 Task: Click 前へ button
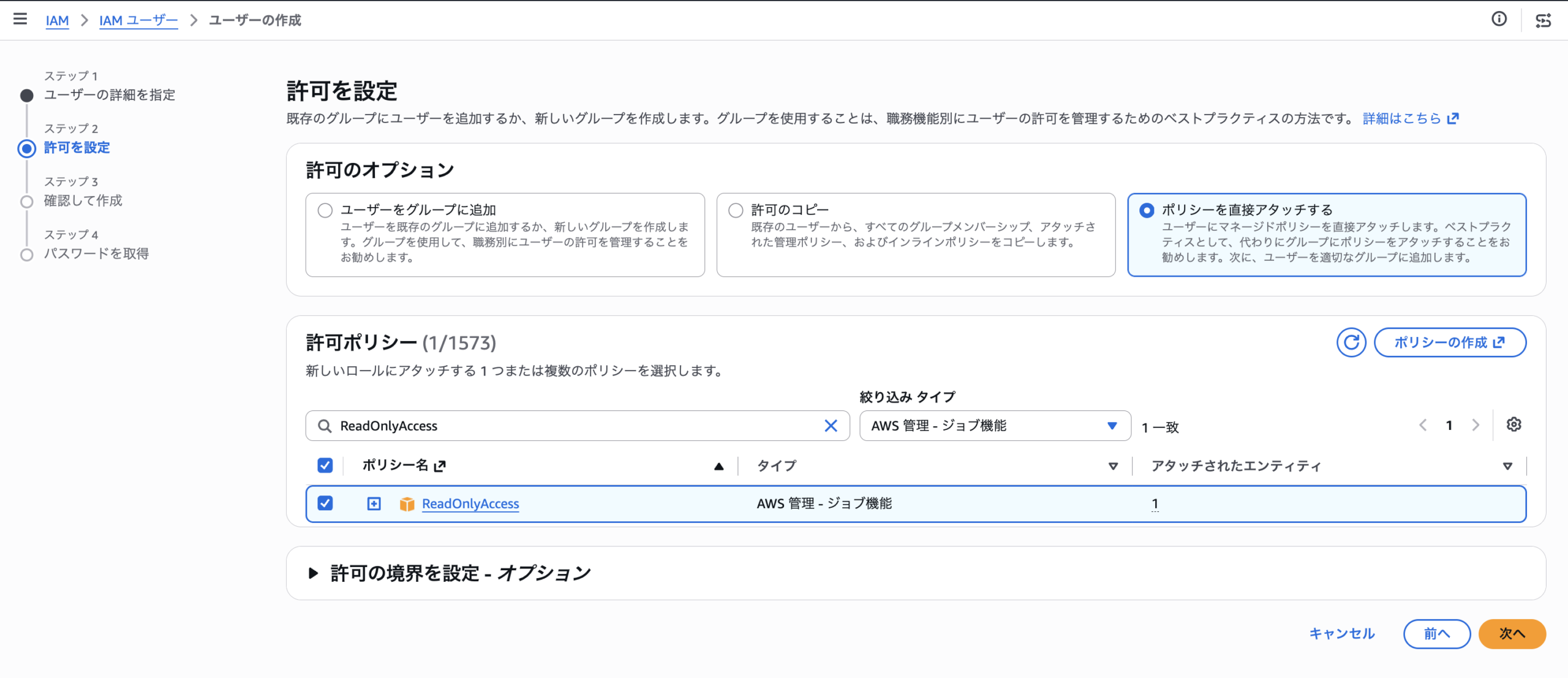[1436, 634]
